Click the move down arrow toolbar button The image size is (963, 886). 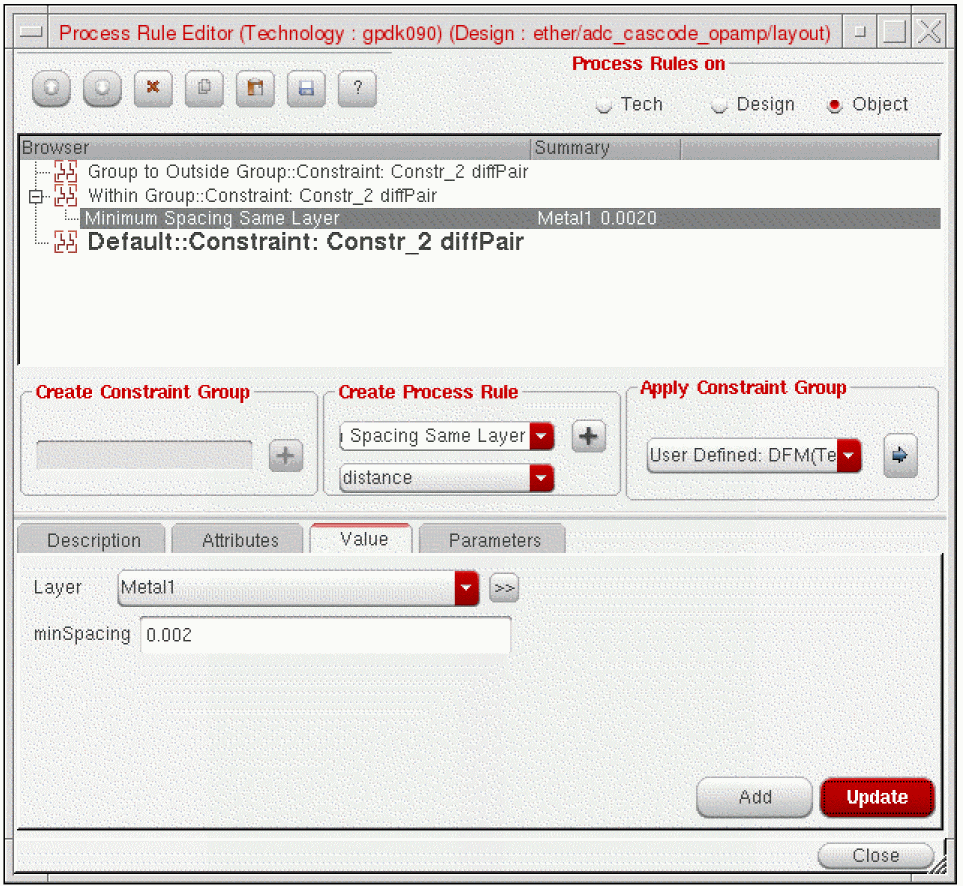(102, 89)
